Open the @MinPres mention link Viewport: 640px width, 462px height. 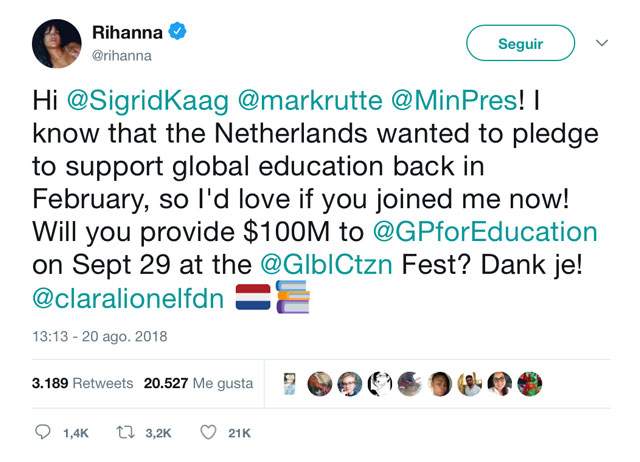(x=454, y=100)
